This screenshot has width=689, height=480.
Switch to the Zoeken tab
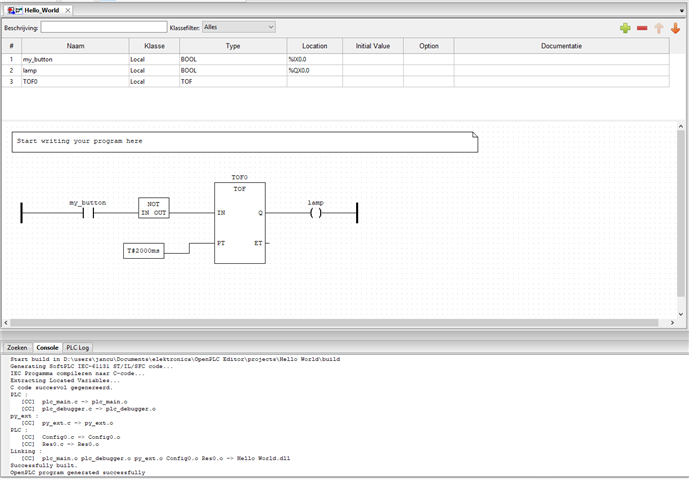[x=18, y=348]
